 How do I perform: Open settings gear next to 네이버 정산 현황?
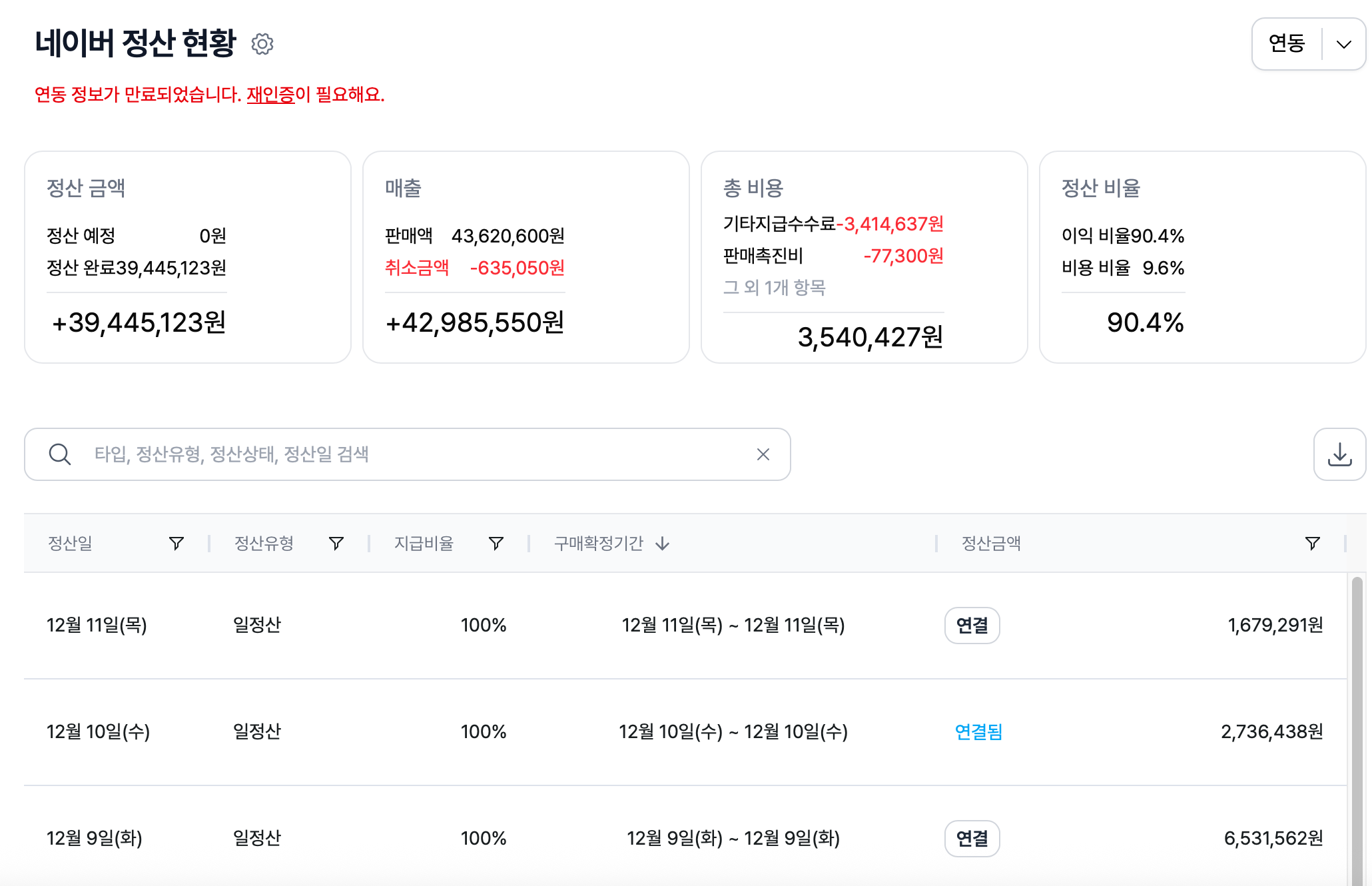[262, 44]
